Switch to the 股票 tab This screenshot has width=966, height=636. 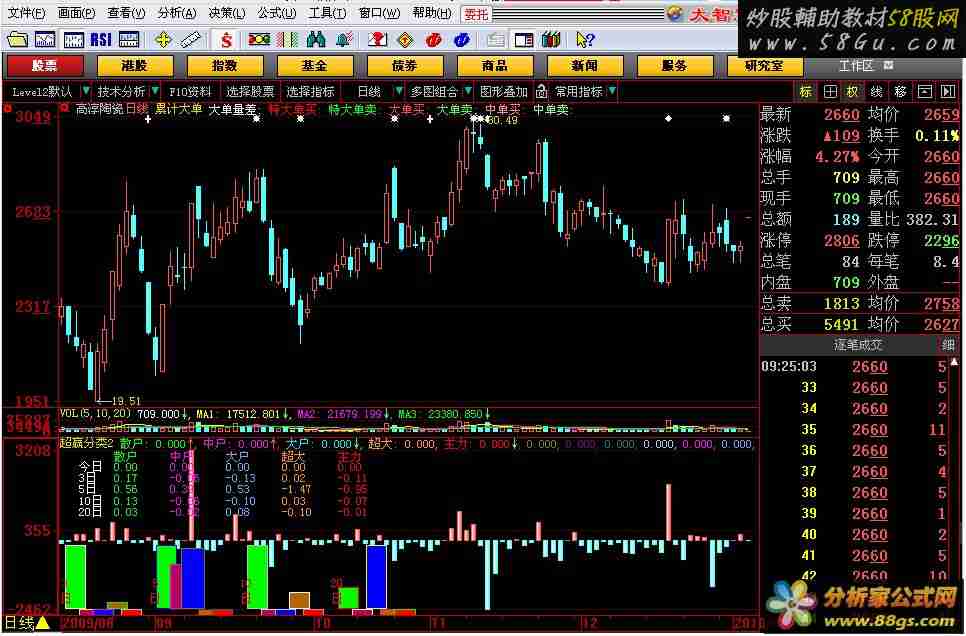click(x=44, y=65)
